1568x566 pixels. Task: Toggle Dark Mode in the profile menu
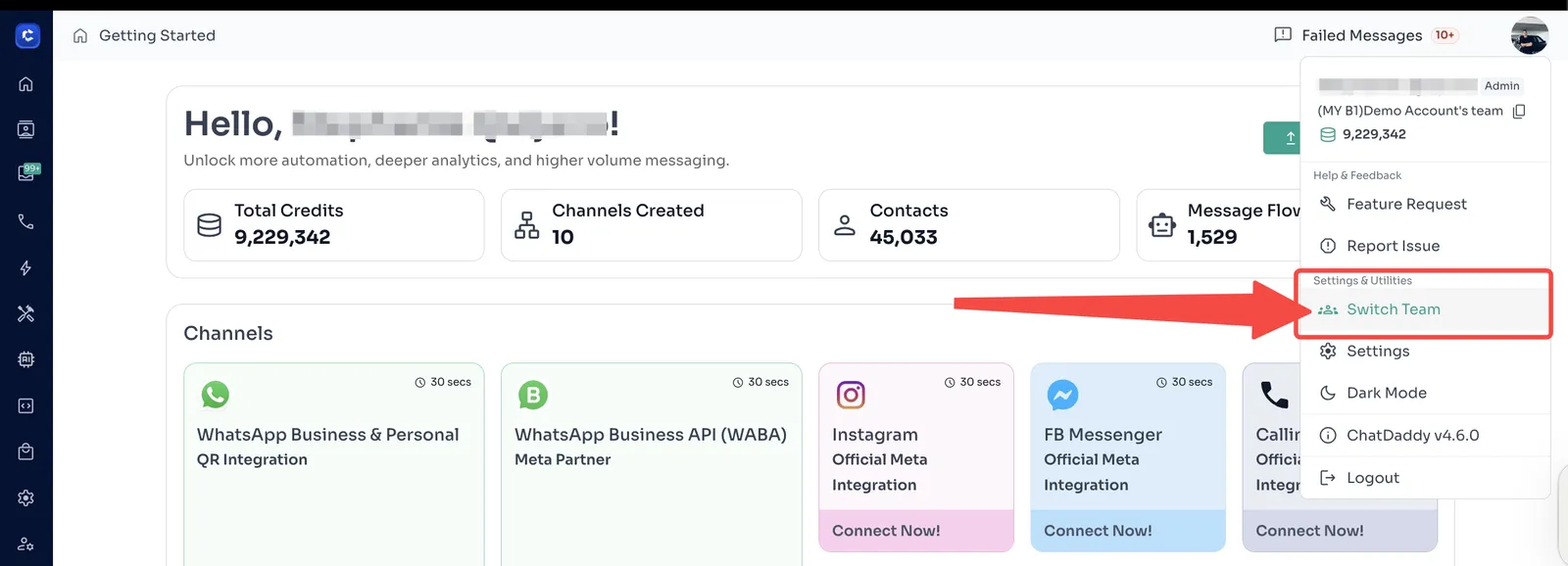[1386, 393]
